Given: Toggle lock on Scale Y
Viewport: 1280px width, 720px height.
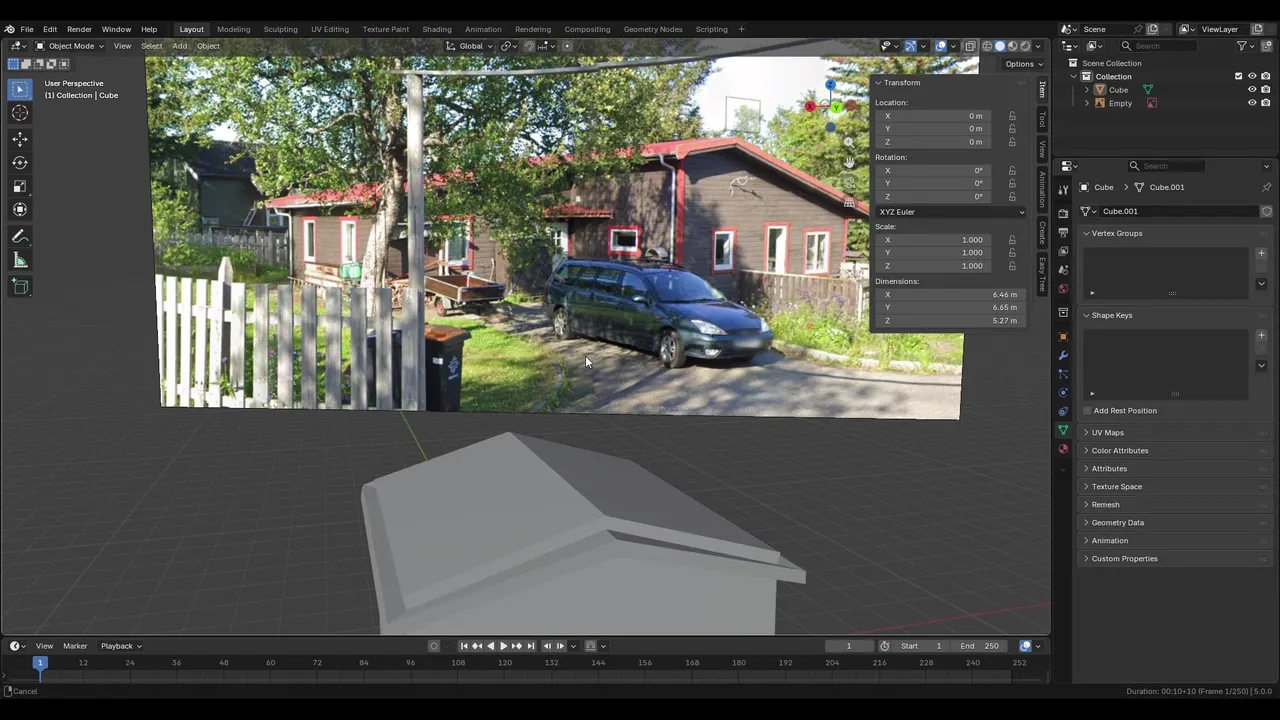Looking at the screenshot, I should tap(1012, 253).
